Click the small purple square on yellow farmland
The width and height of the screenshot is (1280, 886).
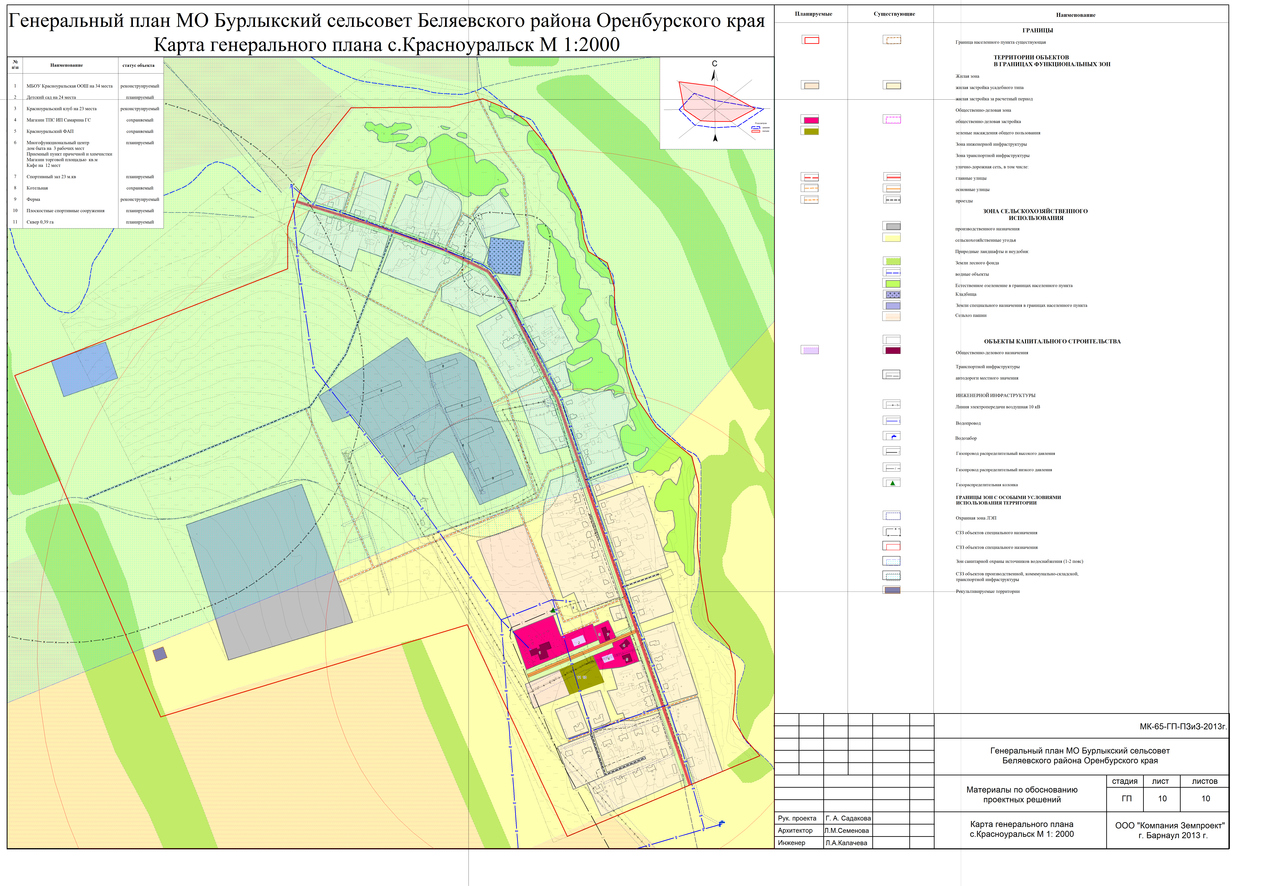(x=160, y=654)
